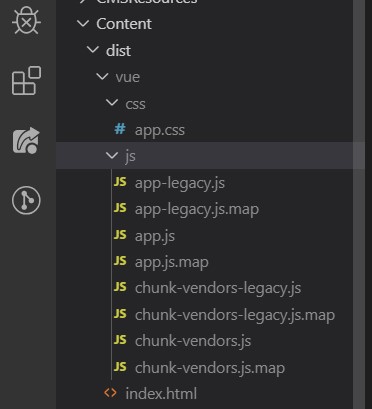Click the CSS hash icon beside app.css
The width and height of the screenshot is (372, 409).
click(x=120, y=129)
